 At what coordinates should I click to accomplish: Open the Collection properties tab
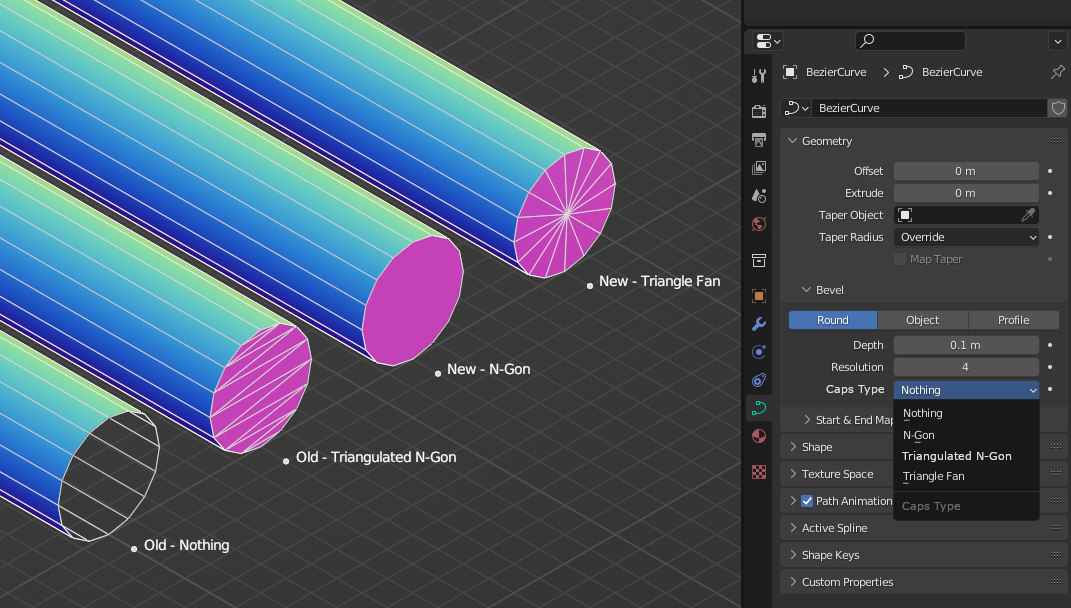(x=758, y=260)
